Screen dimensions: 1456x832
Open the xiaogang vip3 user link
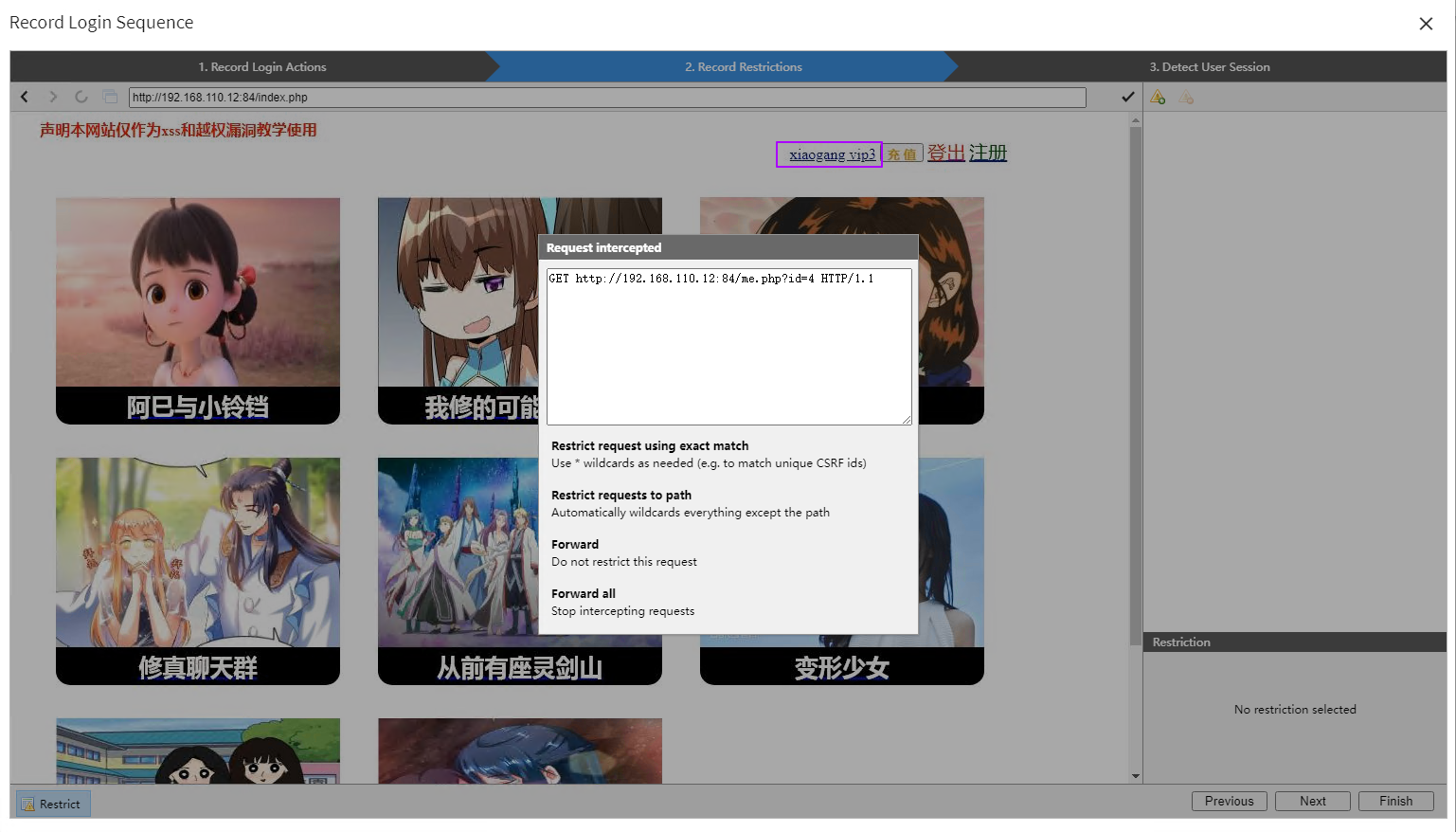(832, 154)
